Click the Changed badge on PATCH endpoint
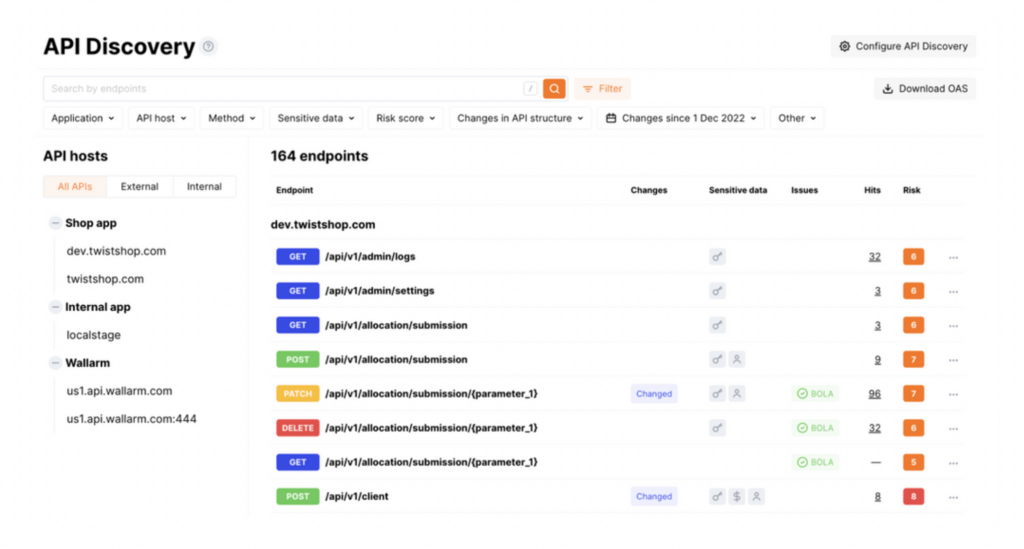 pyautogui.click(x=653, y=394)
